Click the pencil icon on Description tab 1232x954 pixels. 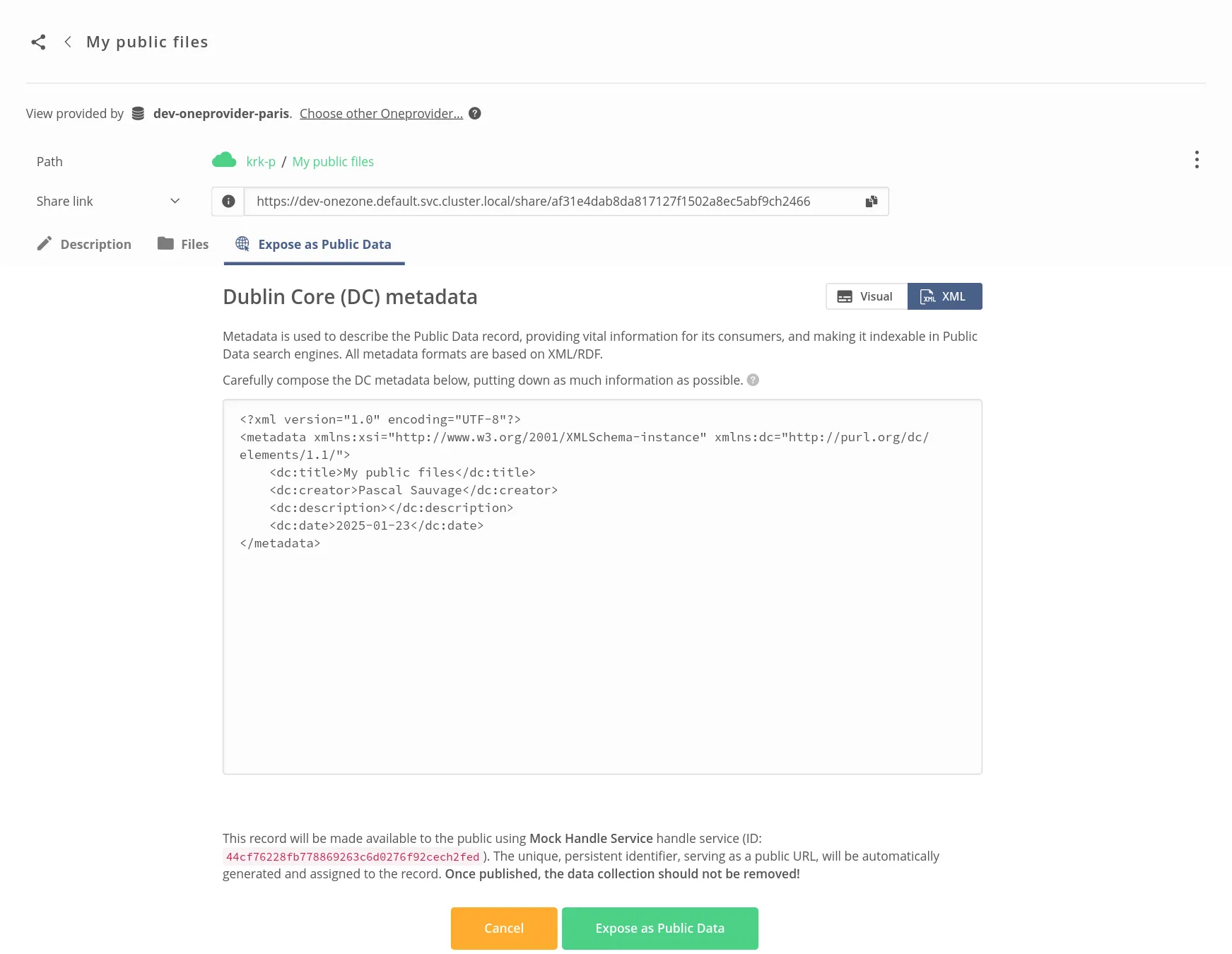coord(45,243)
